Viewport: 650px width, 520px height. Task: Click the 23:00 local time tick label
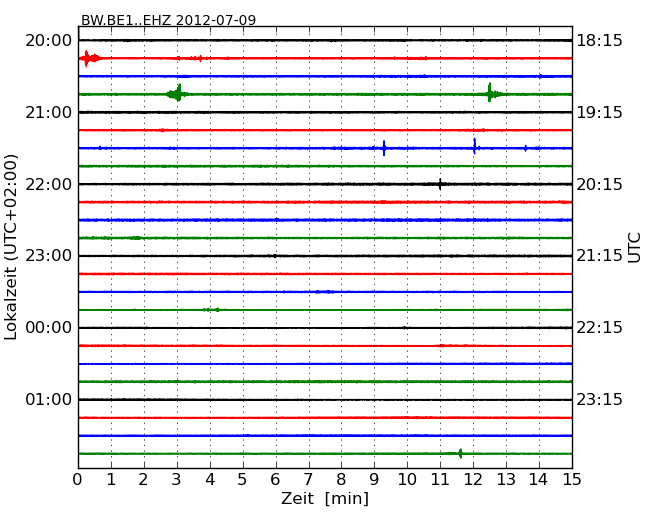coord(49,256)
